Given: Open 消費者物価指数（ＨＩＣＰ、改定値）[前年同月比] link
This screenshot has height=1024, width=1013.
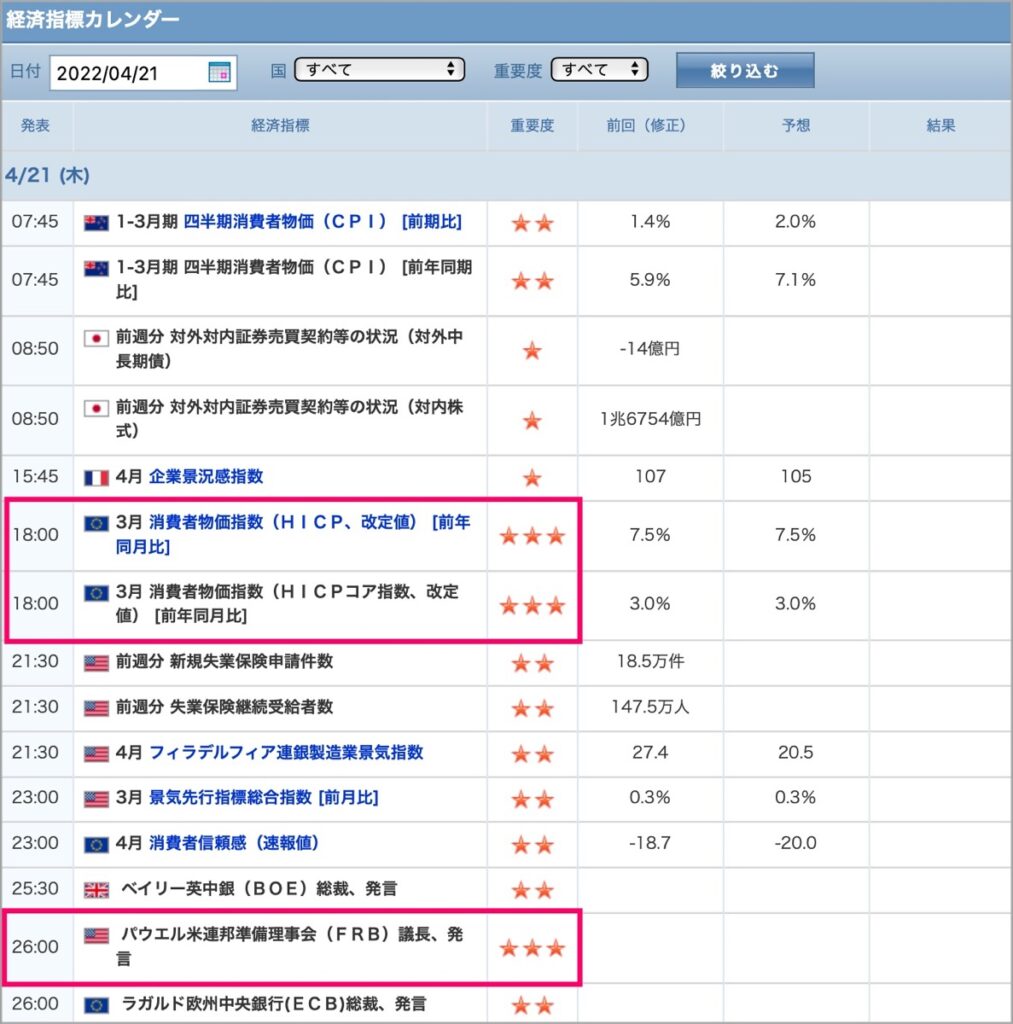Looking at the screenshot, I should pyautogui.click(x=293, y=534).
